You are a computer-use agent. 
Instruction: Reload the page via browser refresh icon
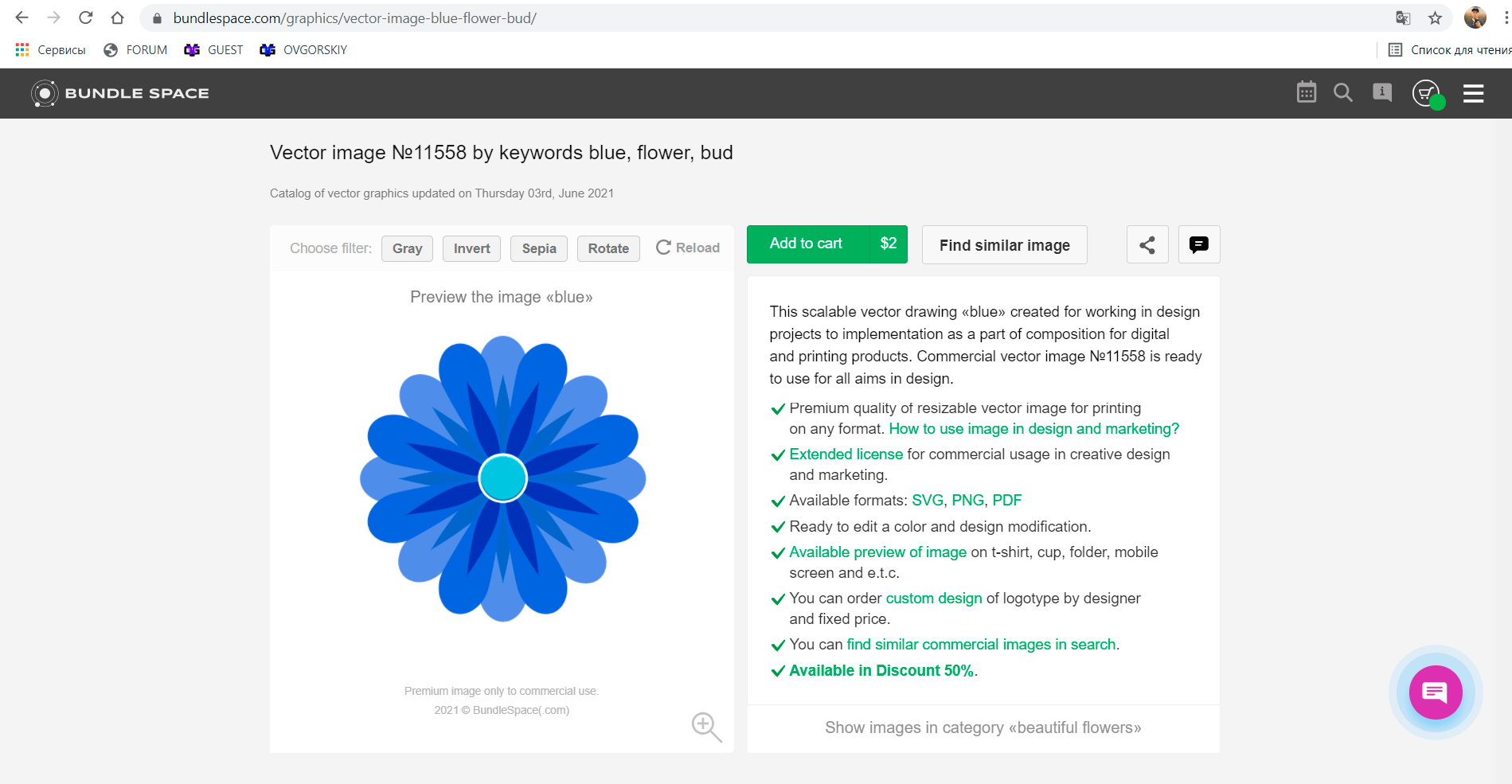[x=85, y=18]
